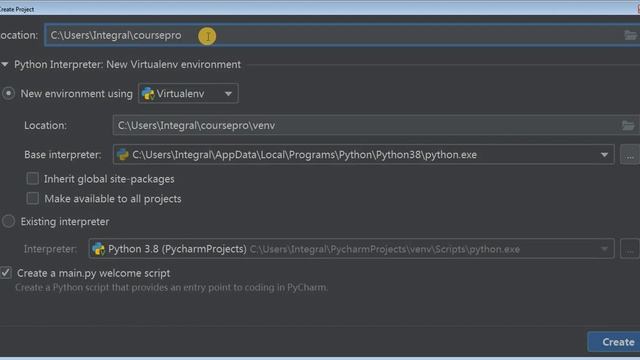Image resolution: width=640 pixels, height=360 pixels.
Task: Click the ellipsis button next to existing Interpreter
Action: click(630, 249)
